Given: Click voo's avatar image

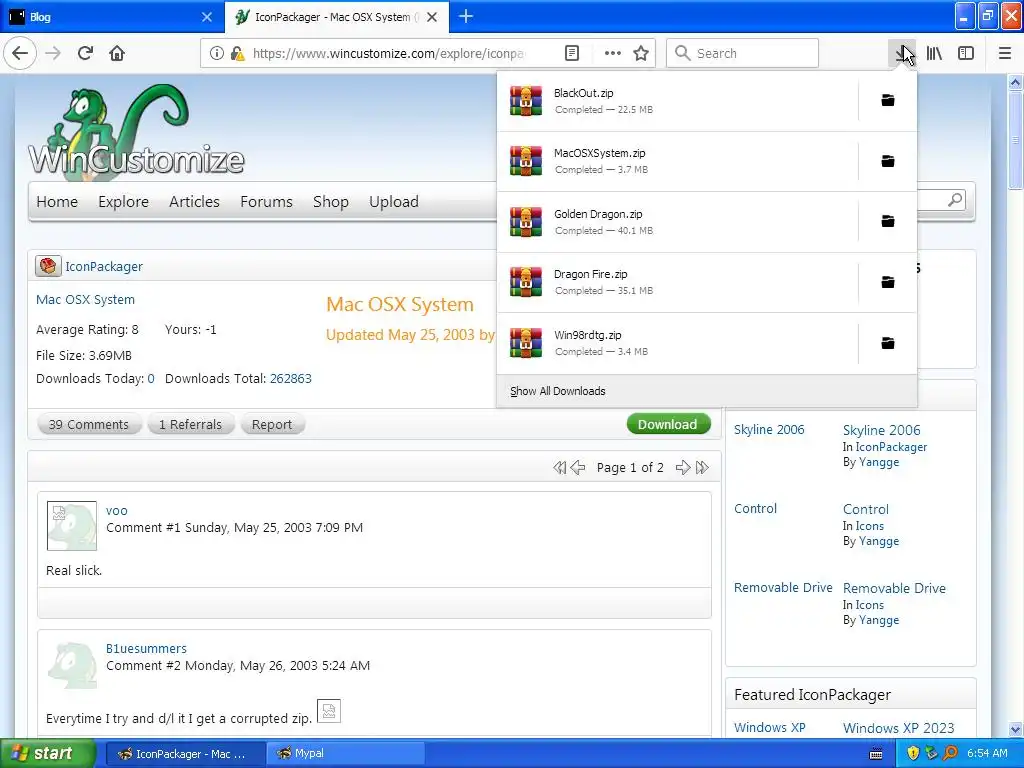Looking at the screenshot, I should pyautogui.click(x=72, y=526).
